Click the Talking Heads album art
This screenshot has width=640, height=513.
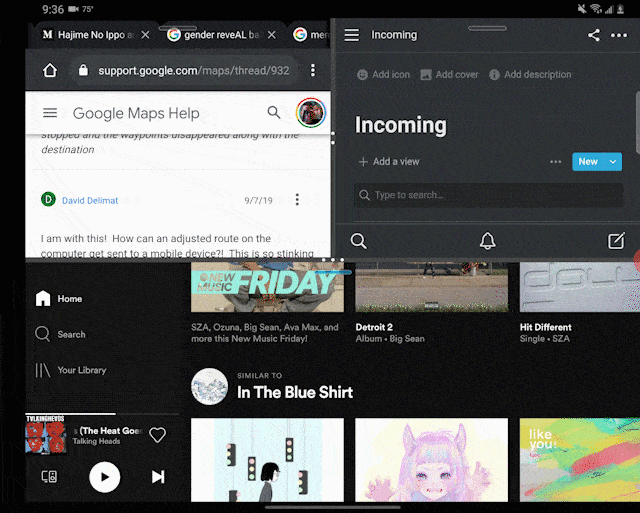[x=45, y=435]
